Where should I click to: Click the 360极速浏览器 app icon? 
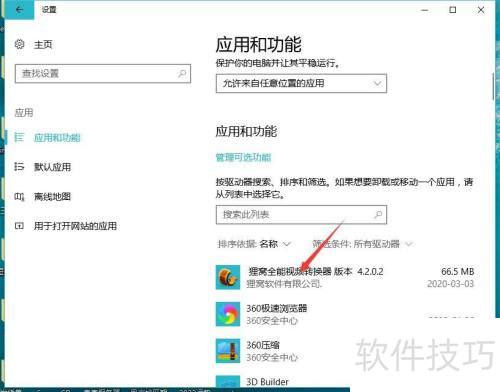point(228,314)
